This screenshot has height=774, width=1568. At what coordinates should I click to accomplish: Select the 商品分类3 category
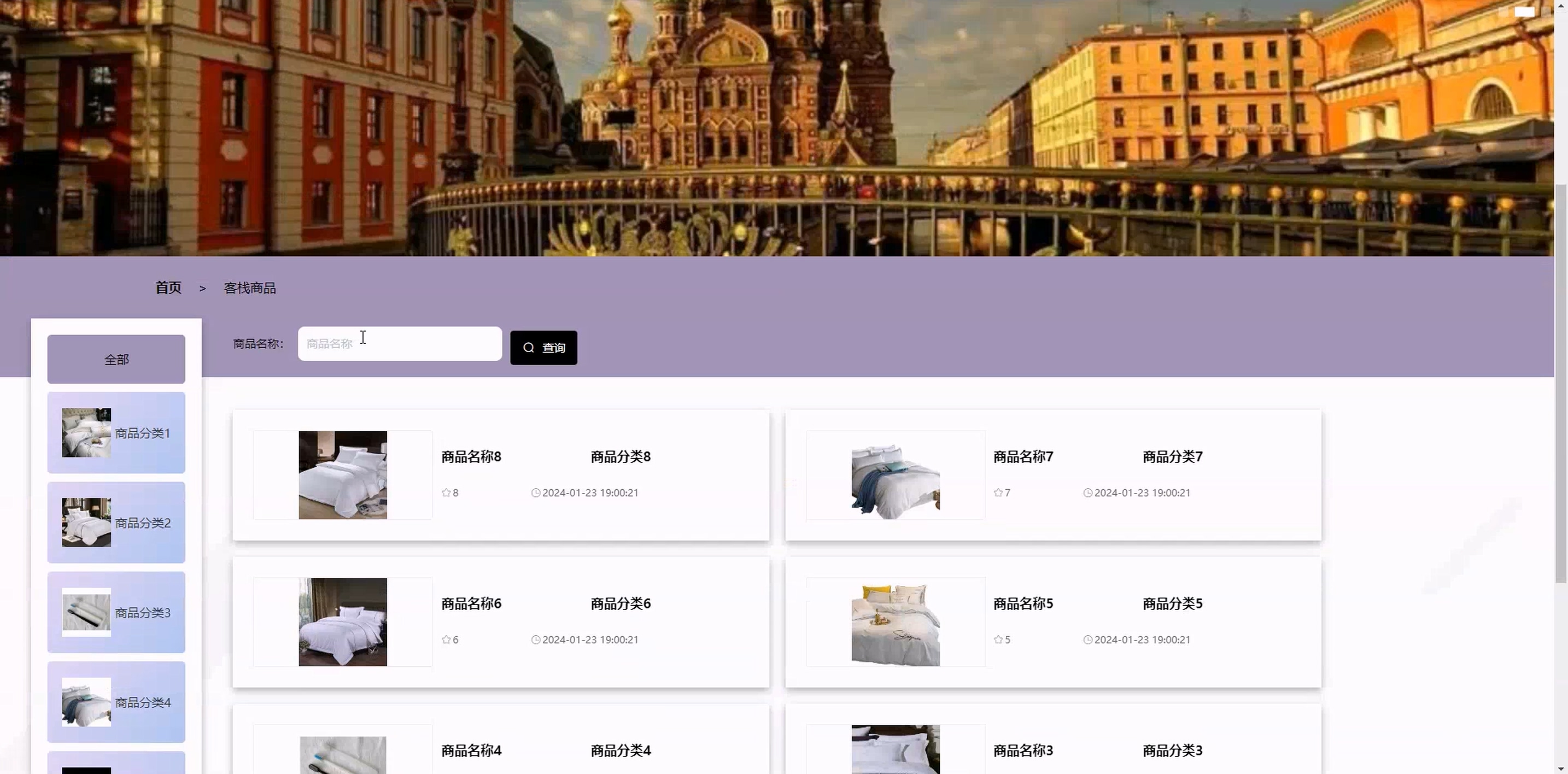click(116, 612)
